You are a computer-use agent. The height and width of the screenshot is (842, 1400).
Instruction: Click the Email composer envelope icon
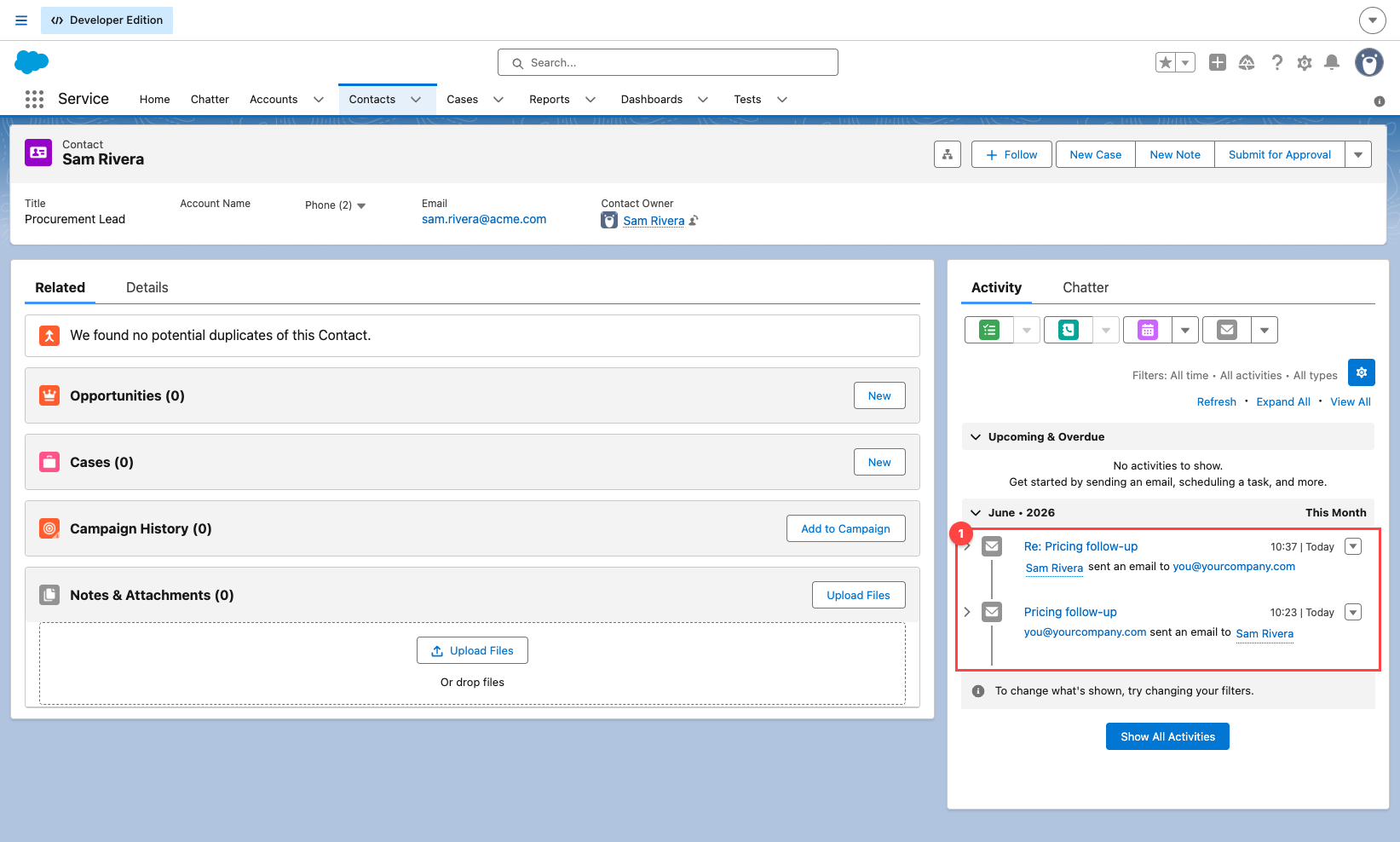[1227, 330]
